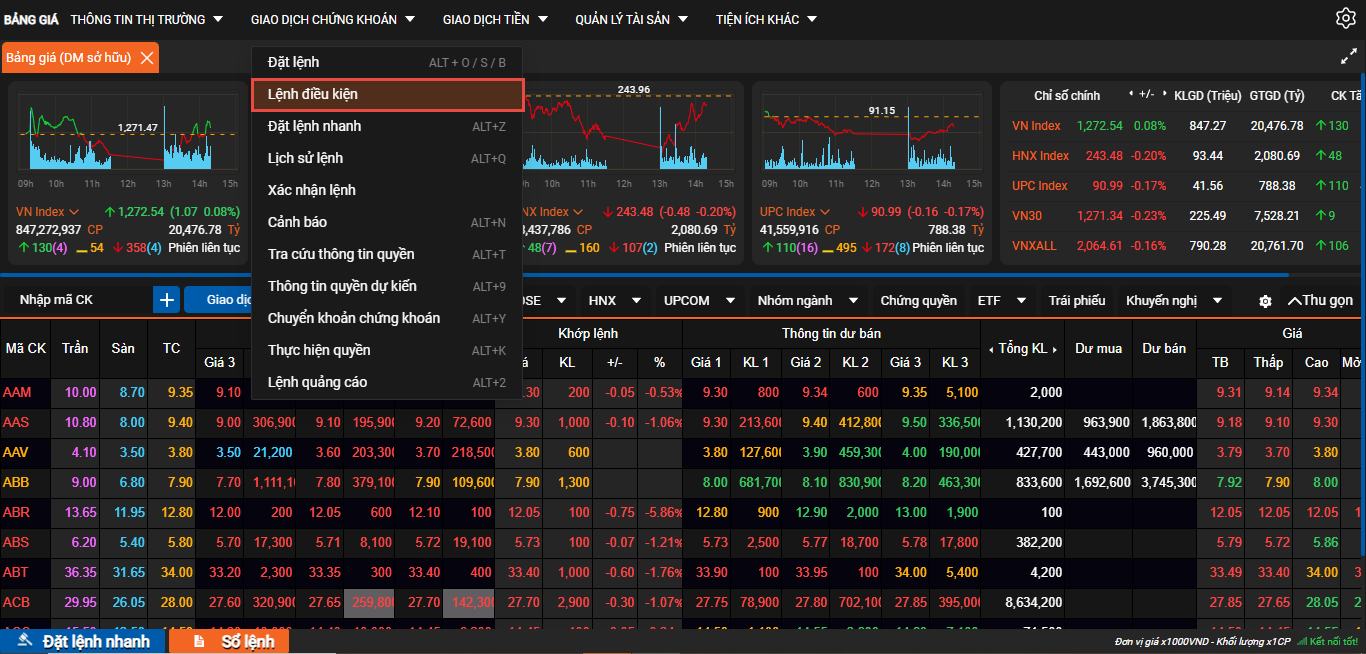
Task: Open the Nhóm ngành dropdown filter
Action: tap(808, 300)
